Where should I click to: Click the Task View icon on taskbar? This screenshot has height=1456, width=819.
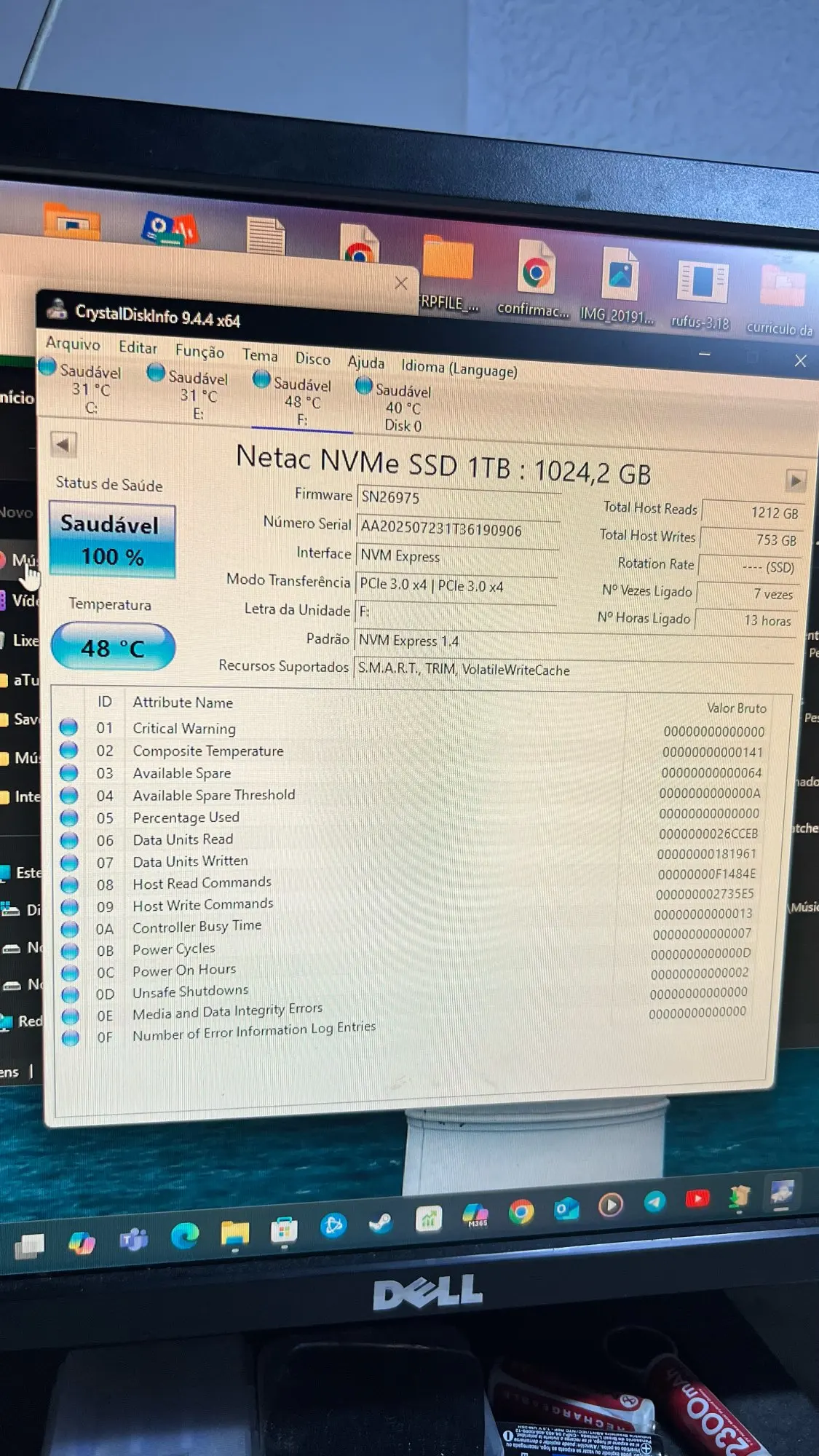tap(29, 1246)
